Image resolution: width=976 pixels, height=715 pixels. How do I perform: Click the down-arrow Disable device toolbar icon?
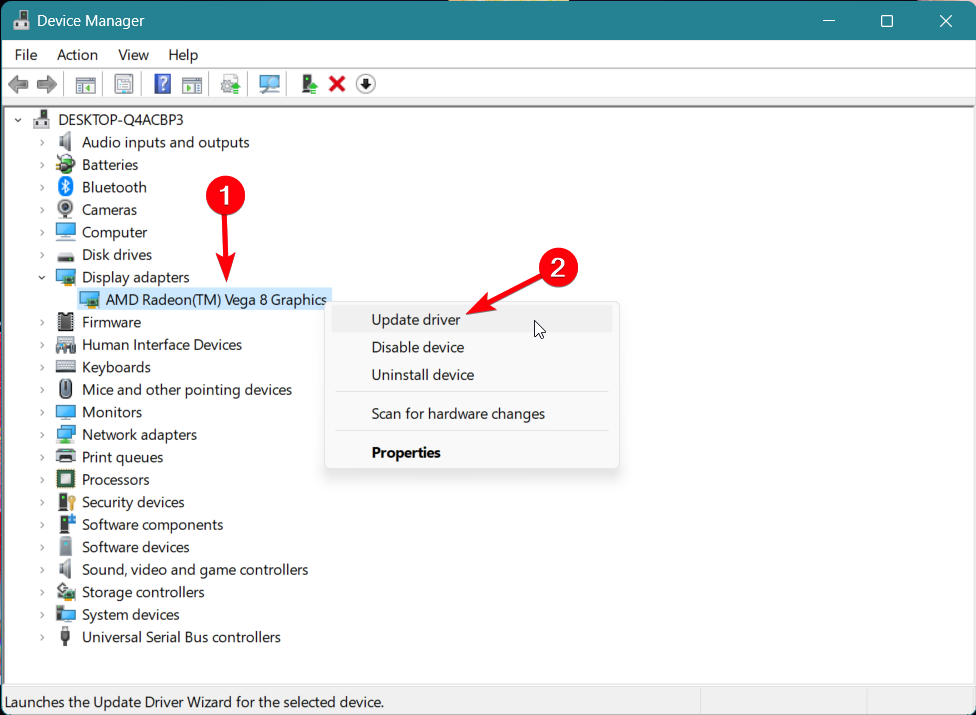366,84
